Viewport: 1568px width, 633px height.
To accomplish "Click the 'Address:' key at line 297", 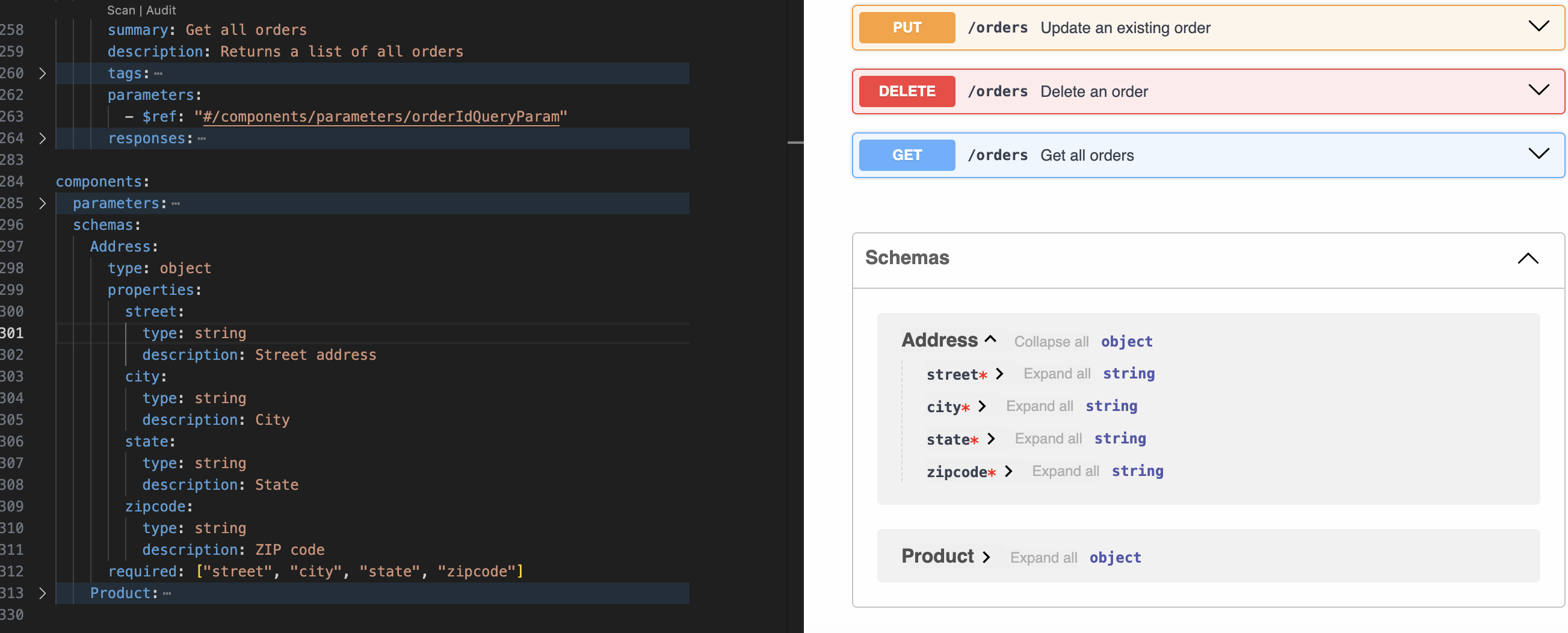I will point(124,247).
